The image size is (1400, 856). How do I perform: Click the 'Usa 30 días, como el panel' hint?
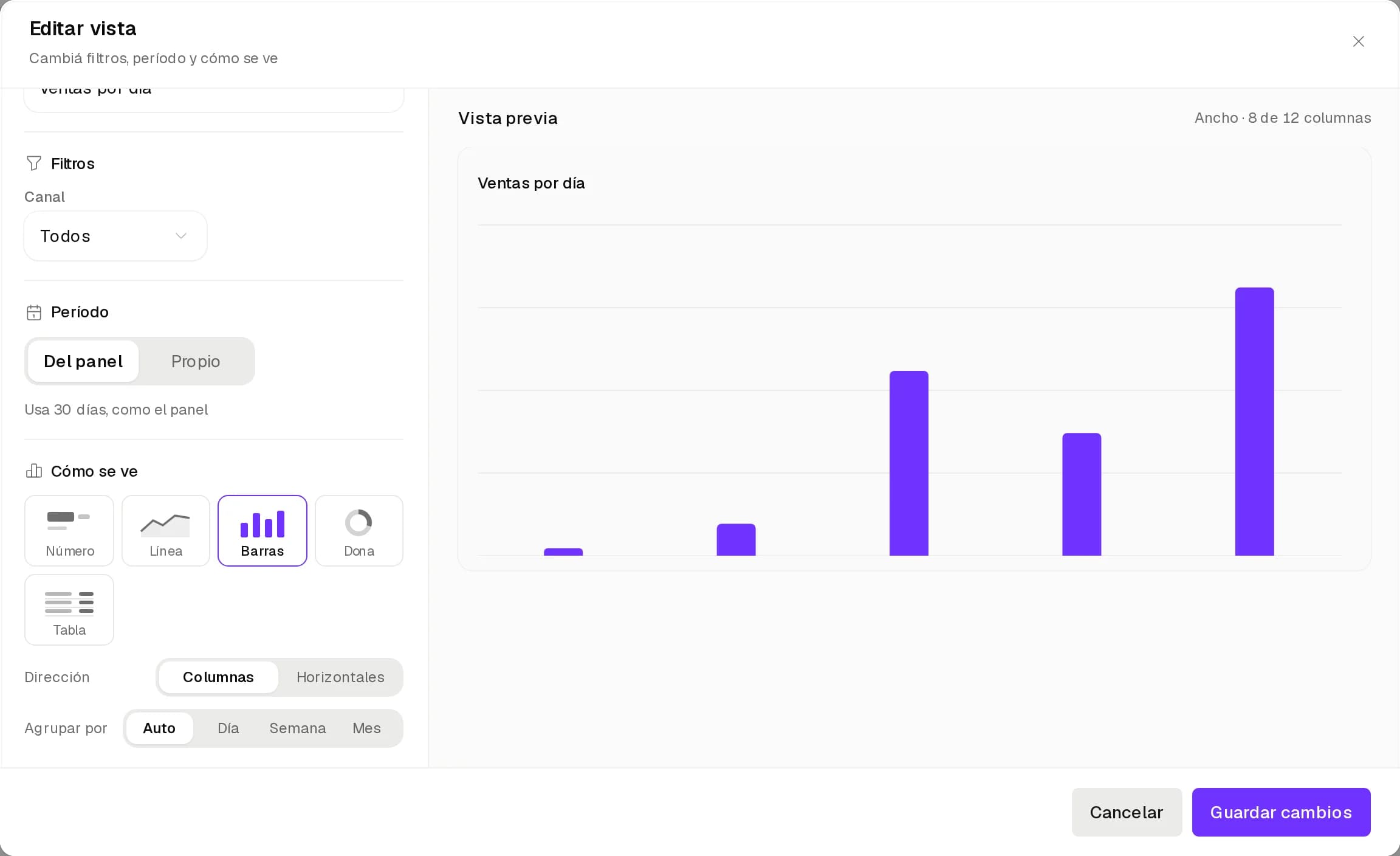click(x=116, y=410)
